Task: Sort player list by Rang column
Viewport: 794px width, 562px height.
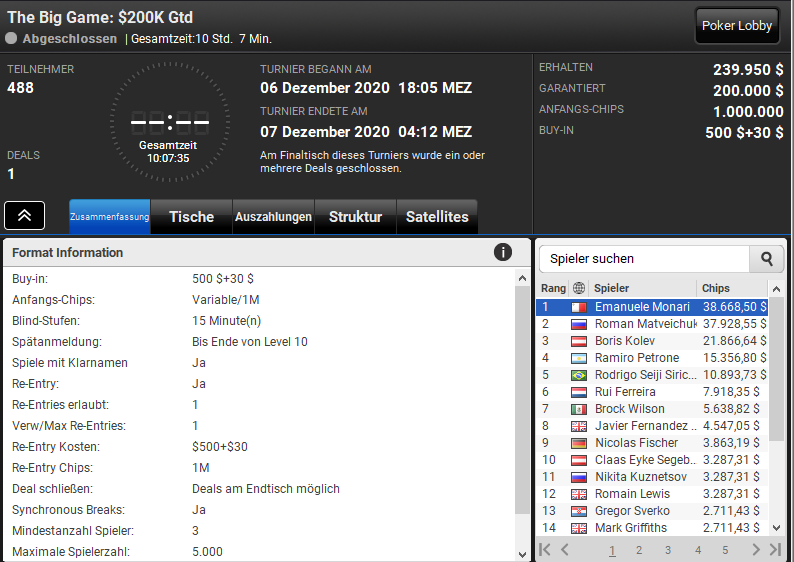Action: click(553, 288)
